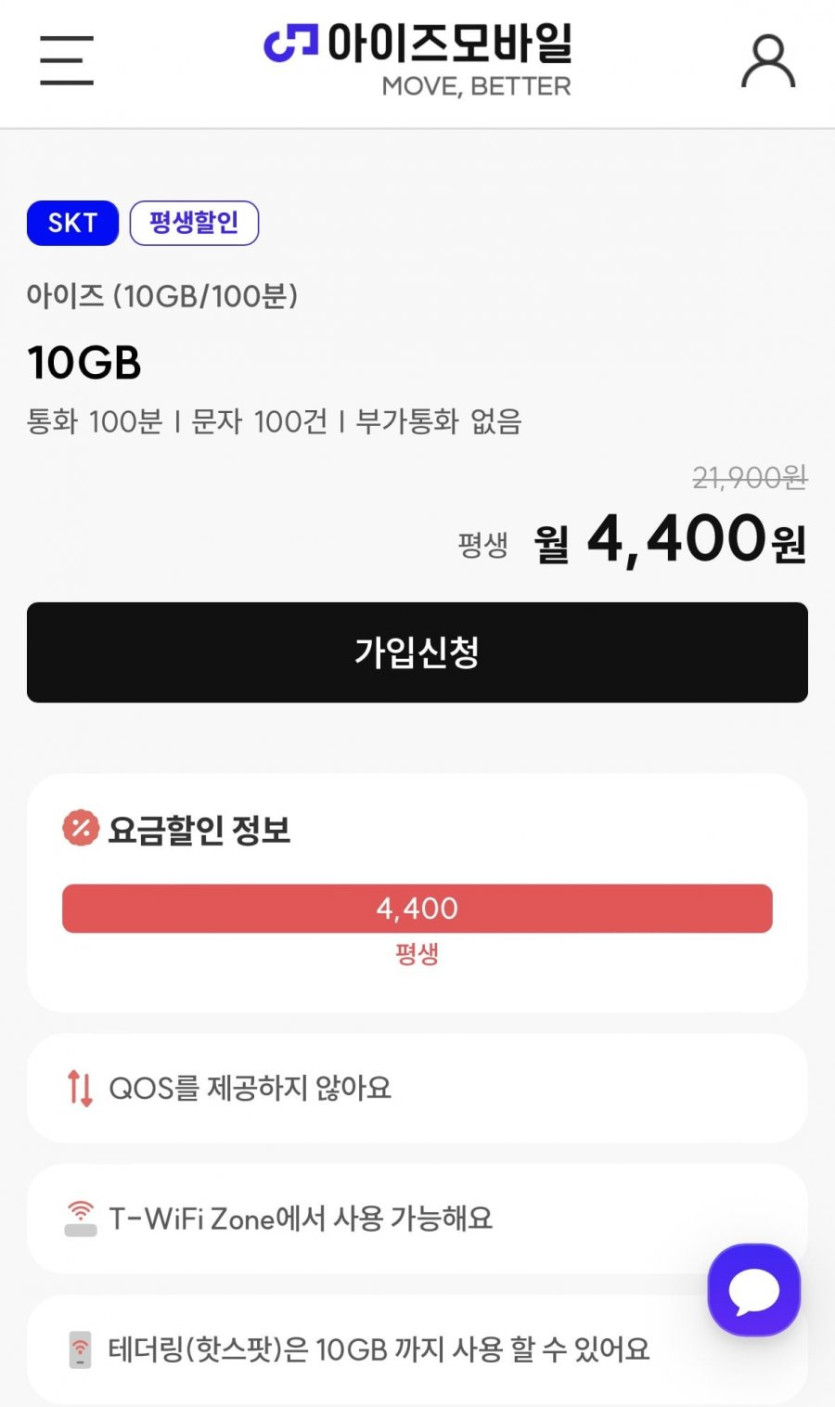Click the QOS를 제공하지 않아요 info card

(x=417, y=1088)
